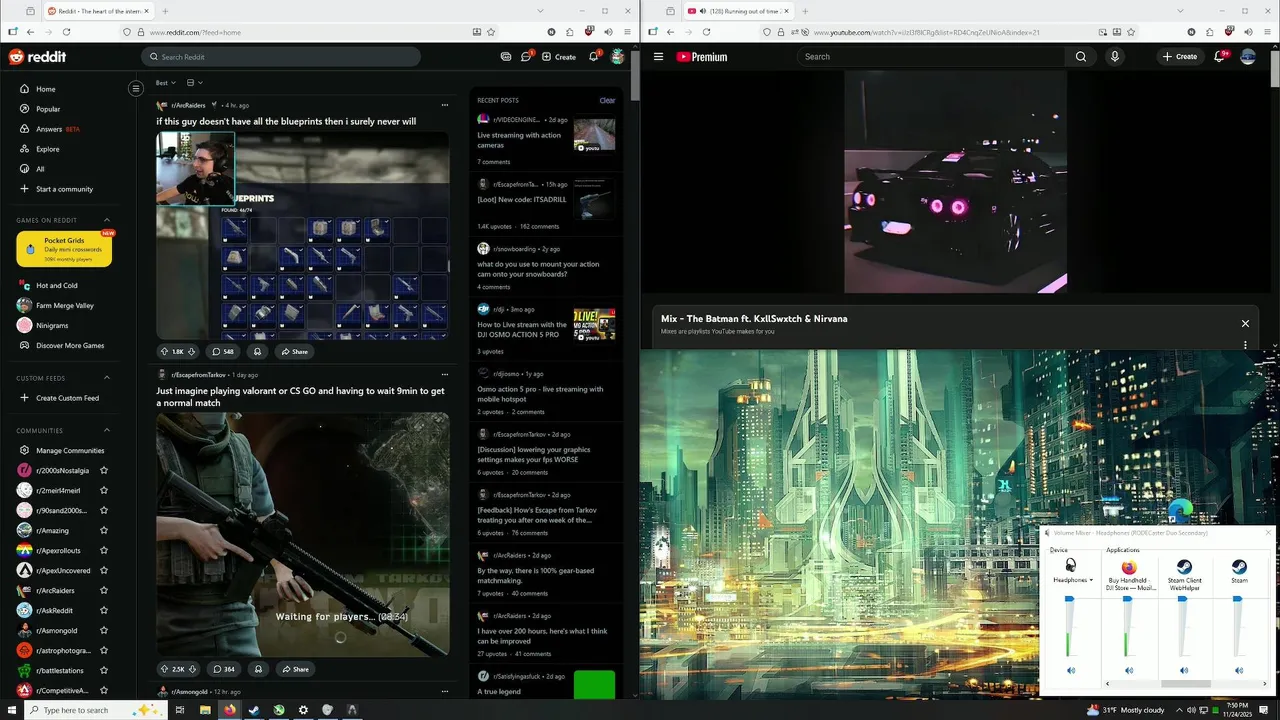
Task: Collapse Games on Reddit section
Action: tap(107, 220)
